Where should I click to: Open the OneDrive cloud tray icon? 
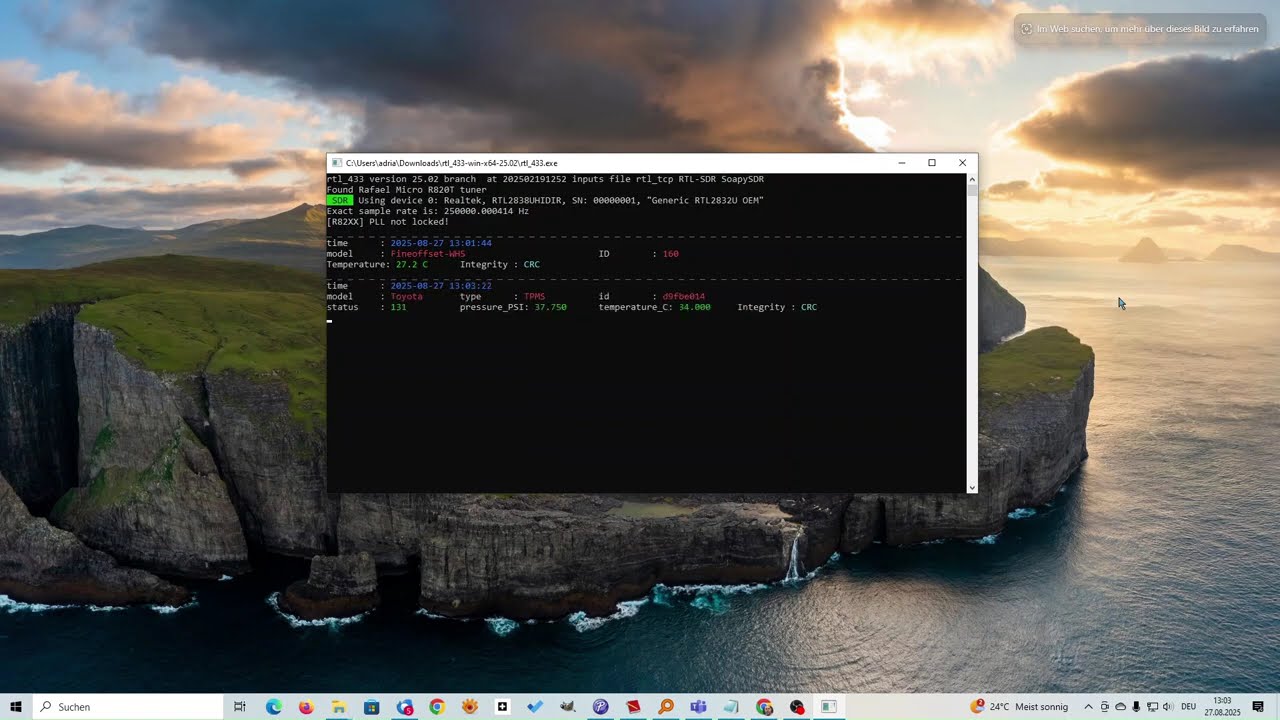pos(1120,707)
